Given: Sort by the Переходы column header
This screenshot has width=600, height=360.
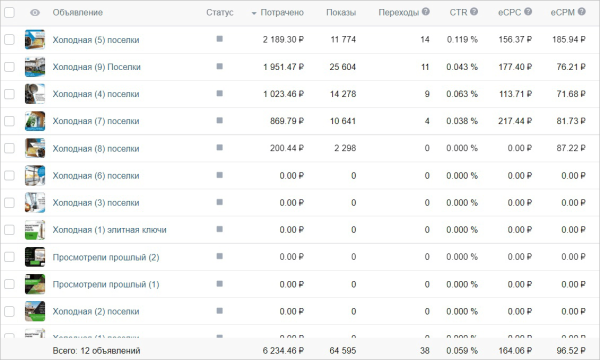Looking at the screenshot, I should coord(399,13).
